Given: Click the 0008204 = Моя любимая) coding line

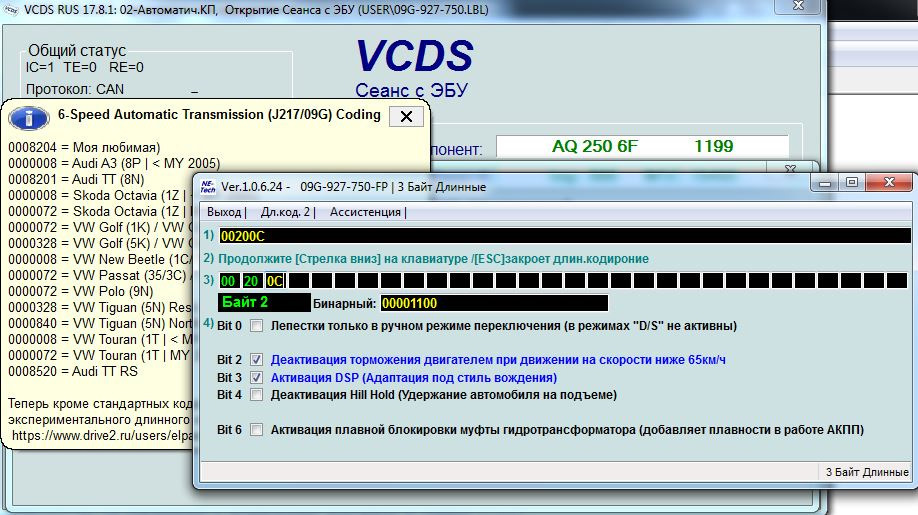Looking at the screenshot, I should coord(84,147).
